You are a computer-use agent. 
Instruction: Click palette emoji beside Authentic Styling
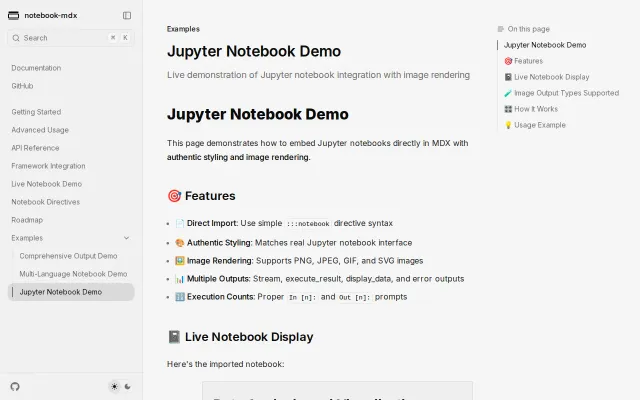[180, 243]
